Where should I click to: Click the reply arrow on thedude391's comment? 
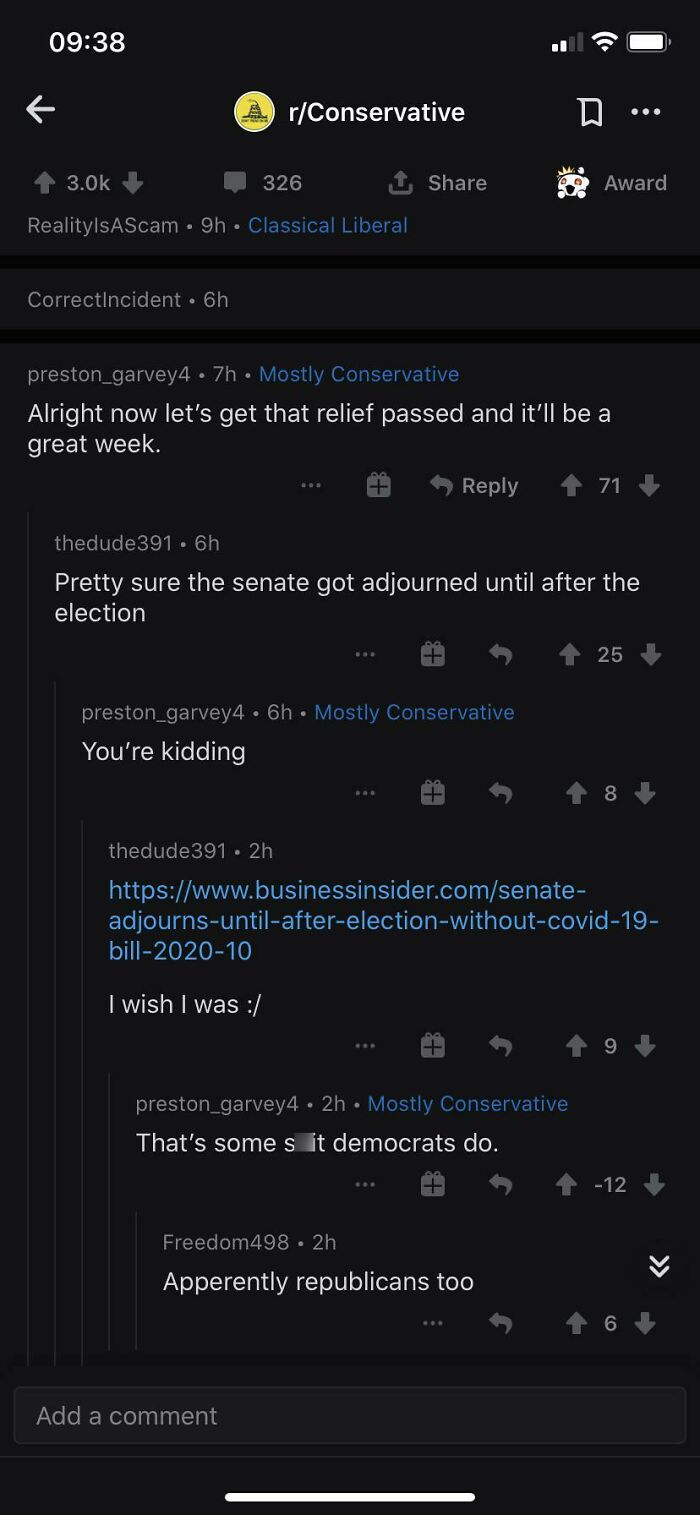coord(501,654)
